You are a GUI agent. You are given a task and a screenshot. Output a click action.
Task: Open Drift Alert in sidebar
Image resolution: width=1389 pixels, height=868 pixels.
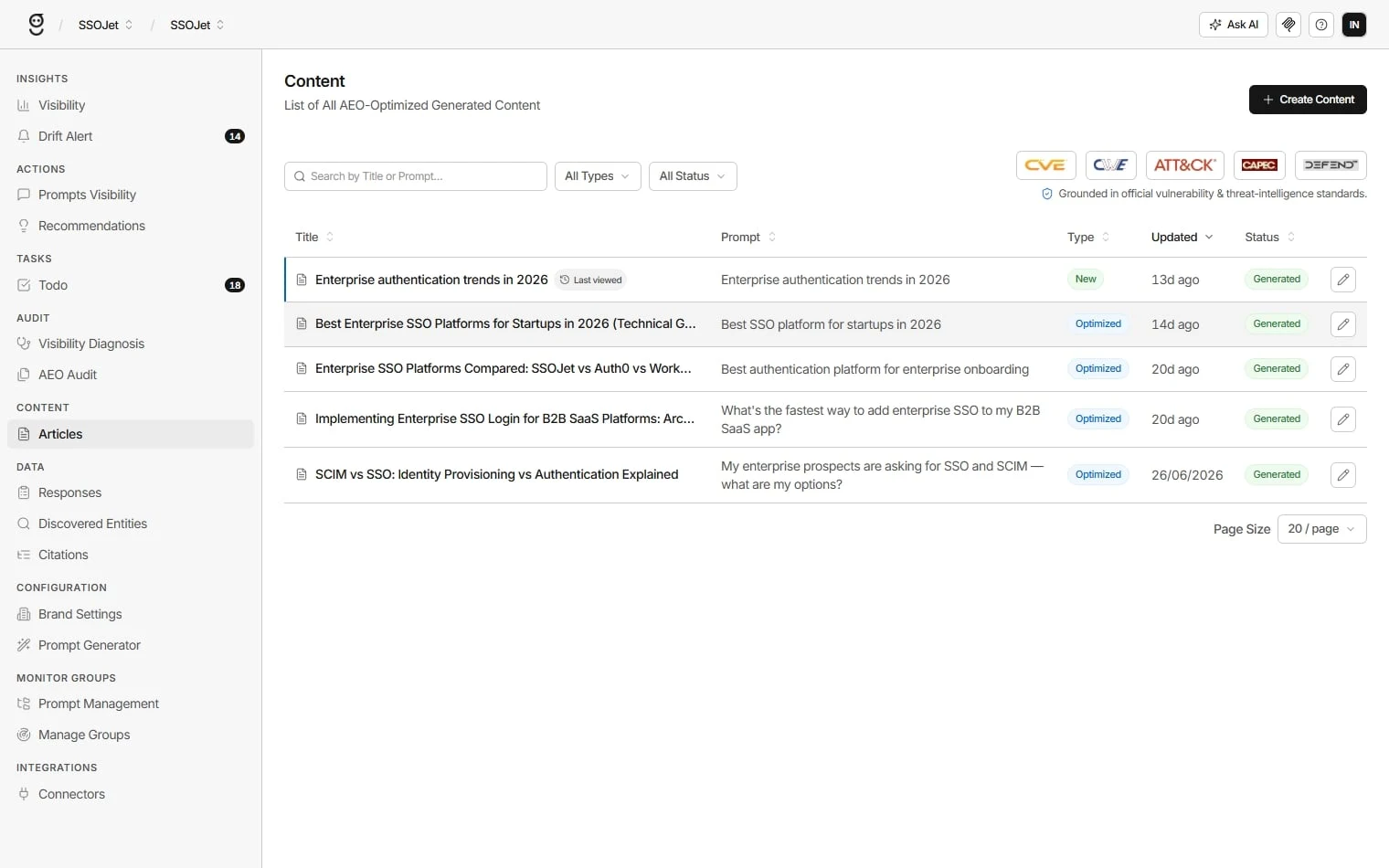pyautogui.click(x=131, y=136)
